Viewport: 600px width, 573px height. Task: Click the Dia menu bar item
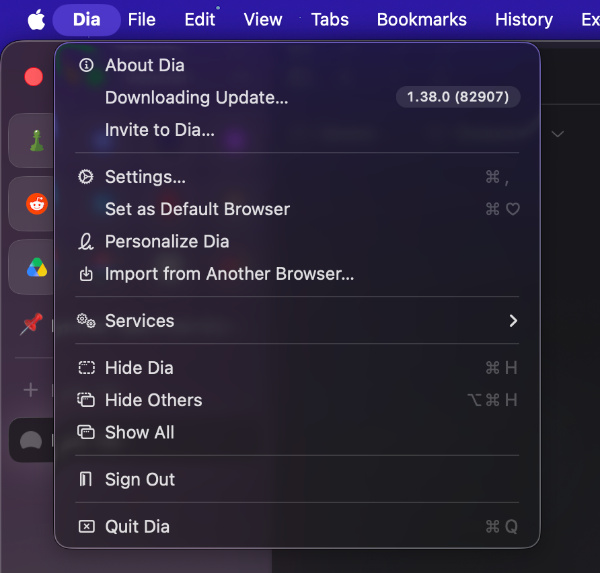(x=86, y=20)
